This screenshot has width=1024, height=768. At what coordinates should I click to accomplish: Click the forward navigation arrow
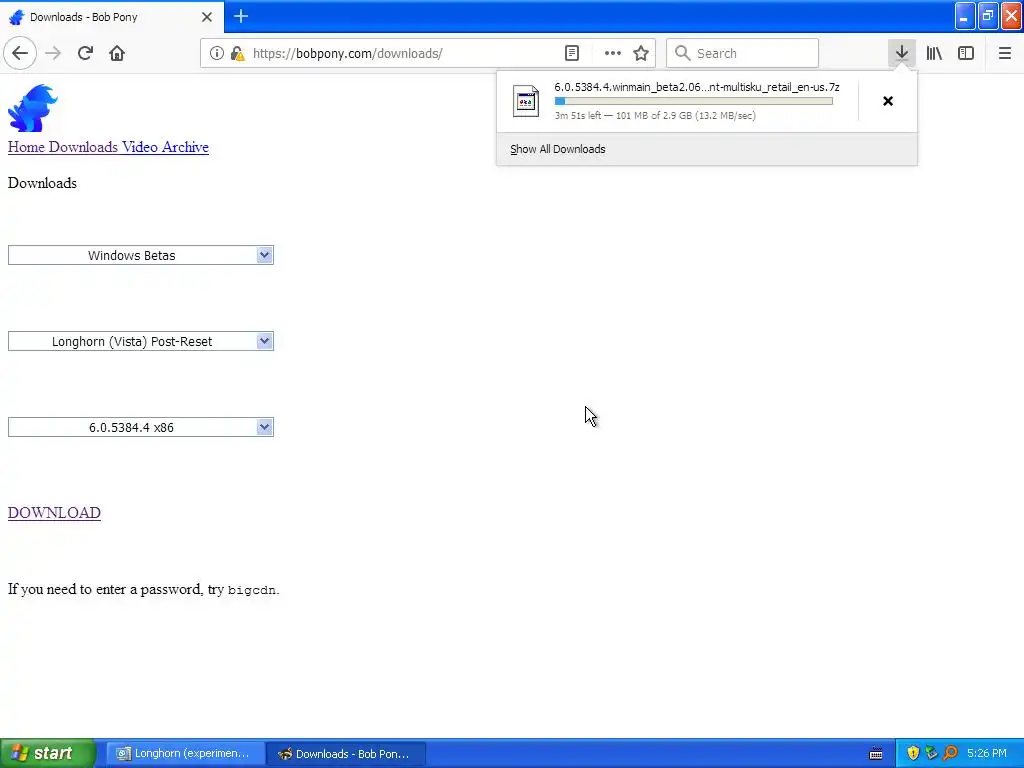(x=53, y=53)
